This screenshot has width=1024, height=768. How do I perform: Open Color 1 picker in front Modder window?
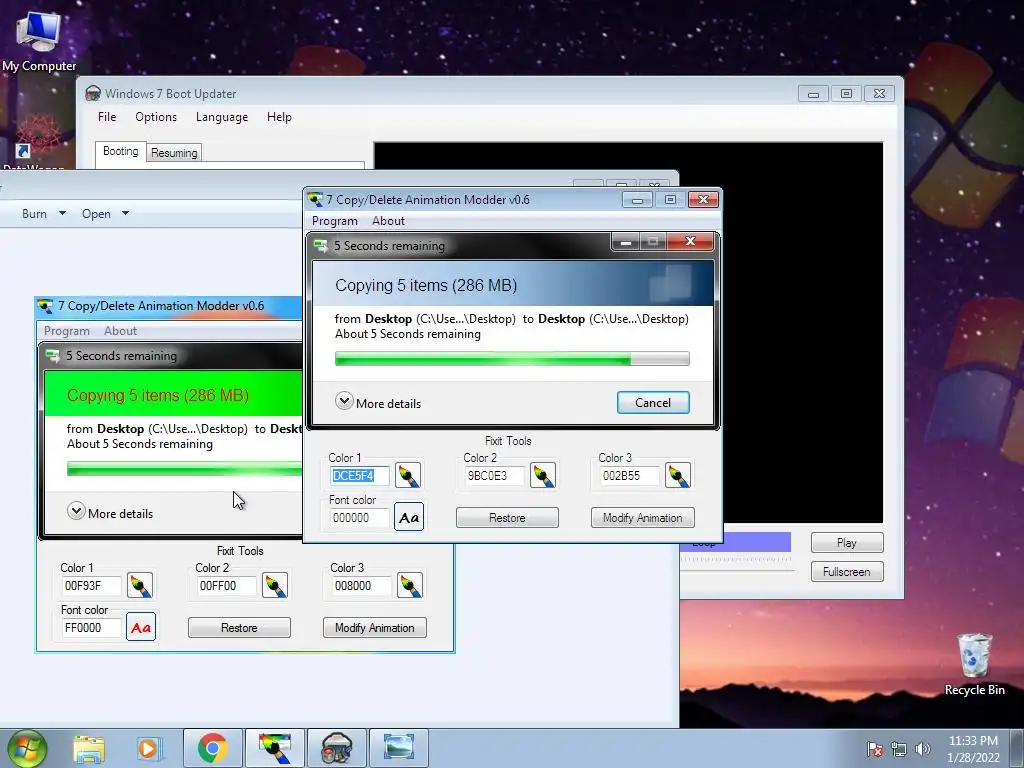(408, 475)
